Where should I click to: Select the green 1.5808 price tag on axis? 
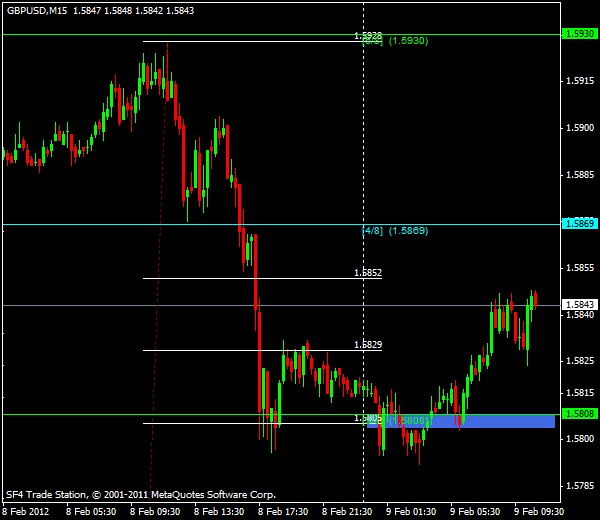pos(580,413)
